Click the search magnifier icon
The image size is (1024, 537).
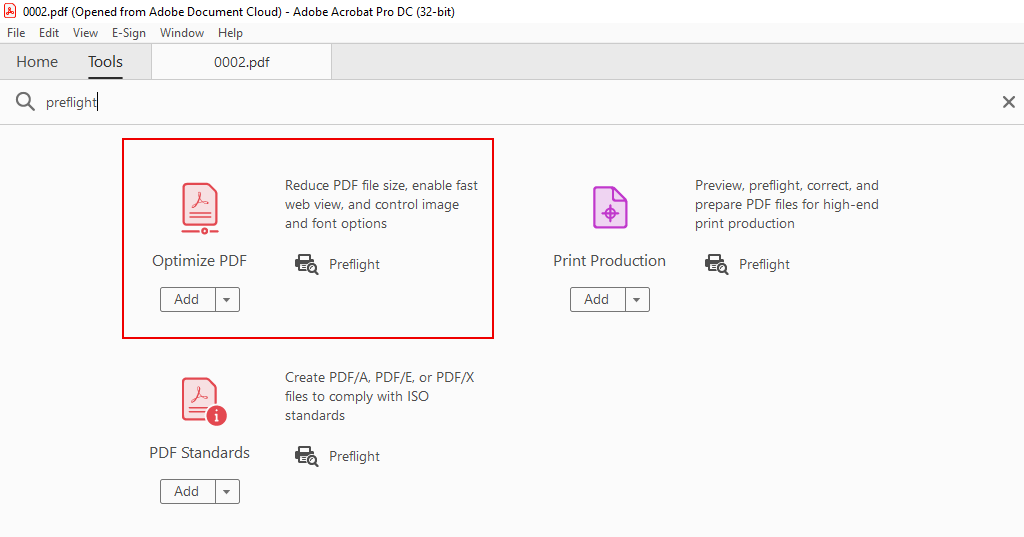[25, 102]
